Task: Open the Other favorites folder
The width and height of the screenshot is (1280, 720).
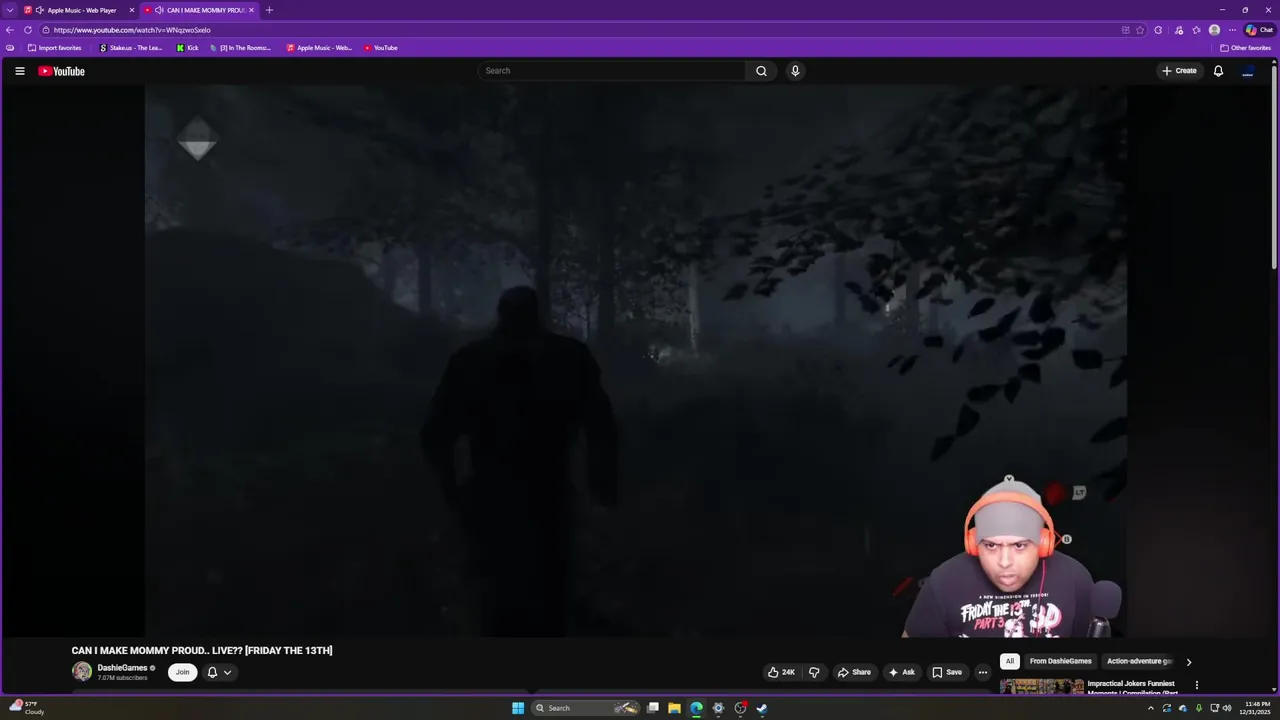Action: (x=1245, y=48)
